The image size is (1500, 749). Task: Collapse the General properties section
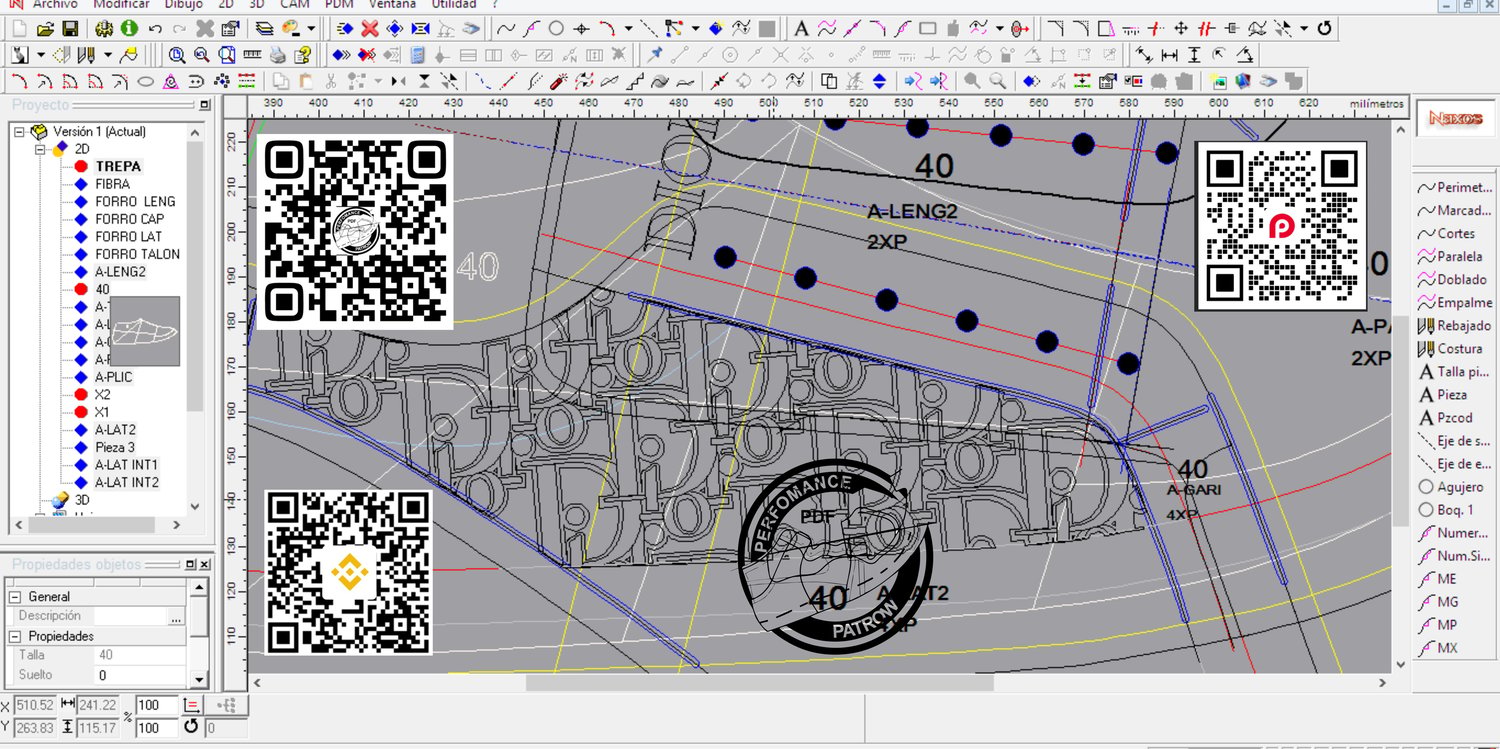coord(15,597)
